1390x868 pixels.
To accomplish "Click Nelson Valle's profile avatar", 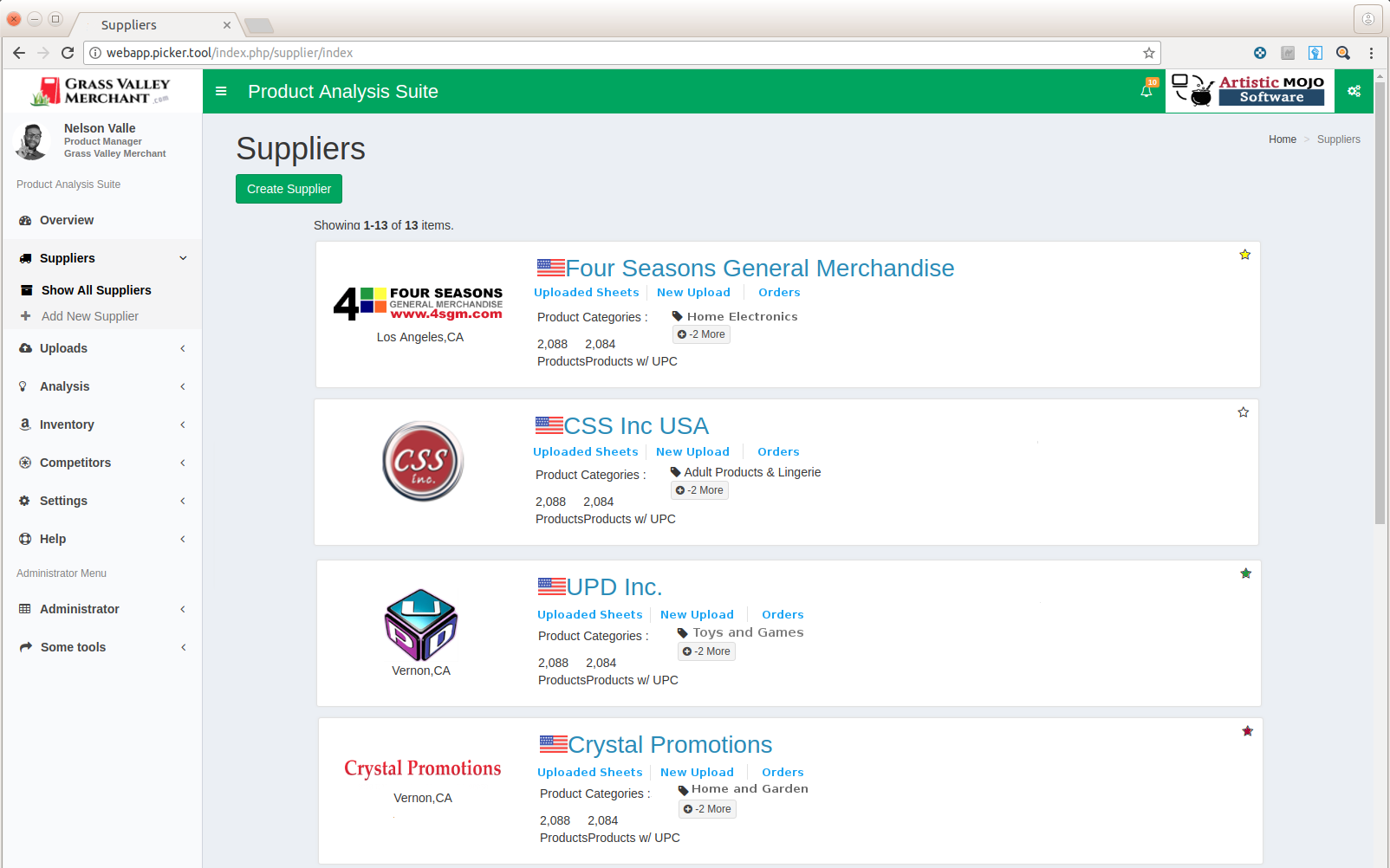I will coord(32,141).
